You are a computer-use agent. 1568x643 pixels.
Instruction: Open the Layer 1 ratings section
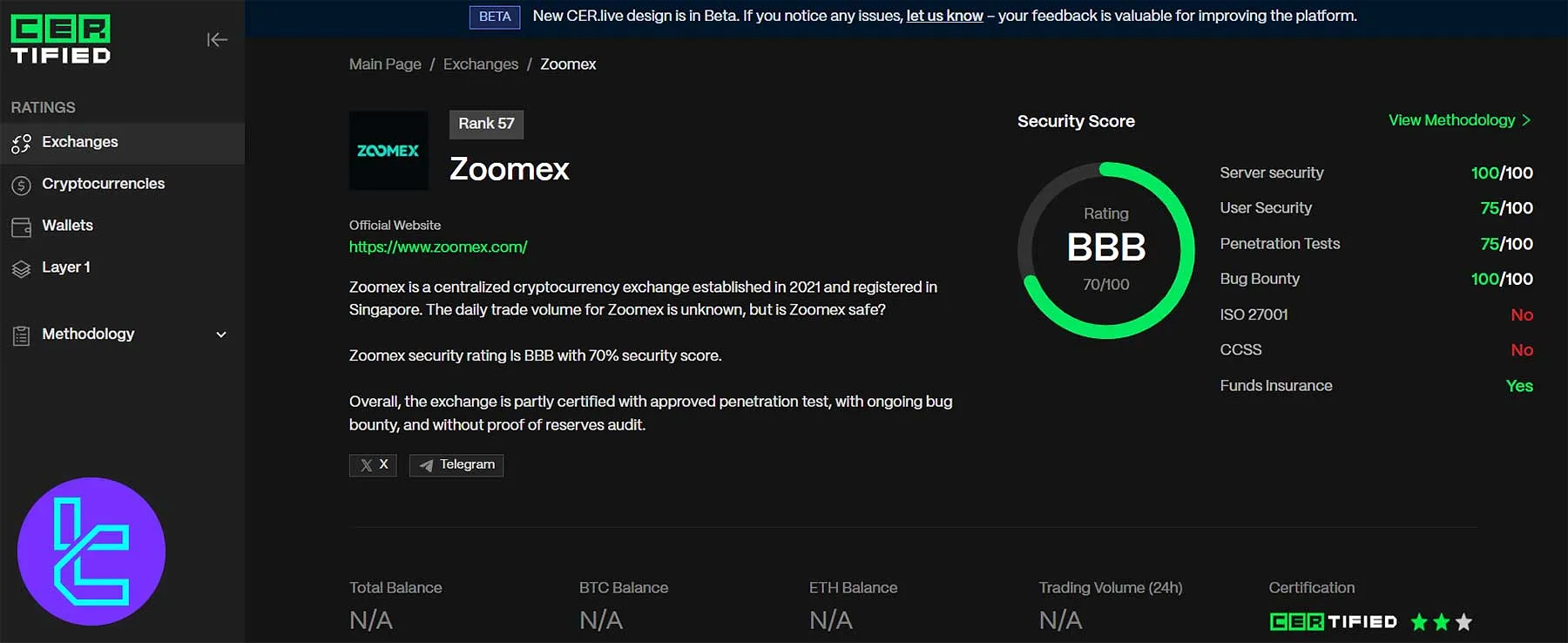[122, 268]
